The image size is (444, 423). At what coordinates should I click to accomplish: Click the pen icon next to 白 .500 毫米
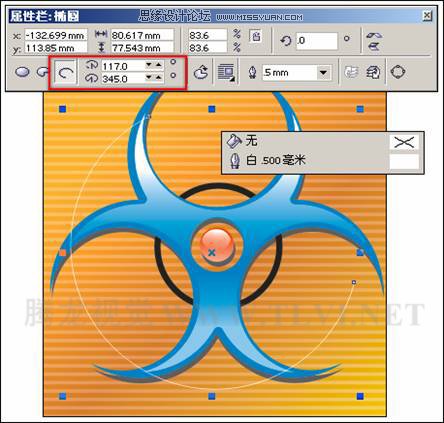click(x=235, y=161)
